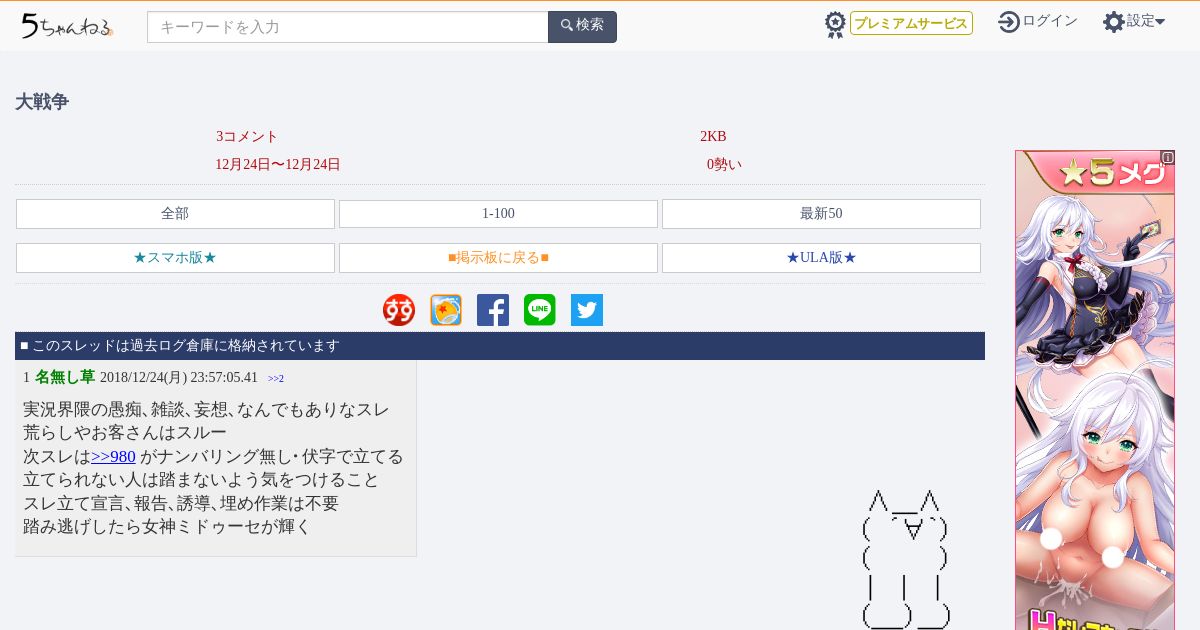Click the 12月24日〜12月24日 date range

[278, 165]
